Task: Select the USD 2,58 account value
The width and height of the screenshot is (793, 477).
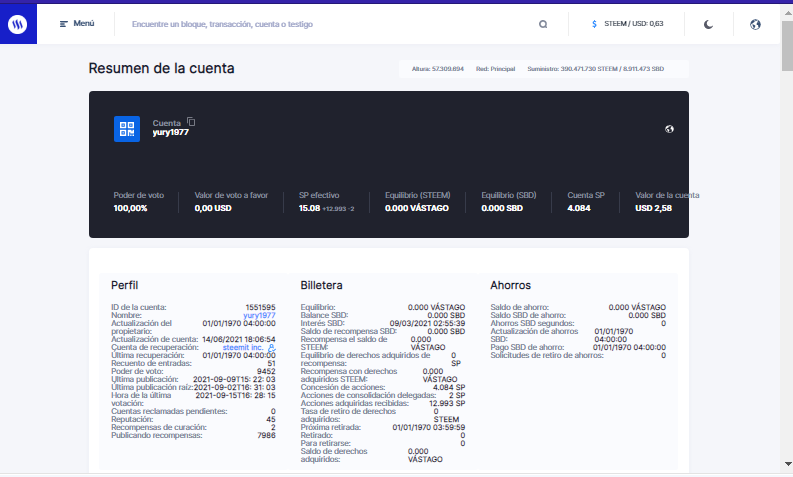Action: pyautogui.click(x=653, y=208)
